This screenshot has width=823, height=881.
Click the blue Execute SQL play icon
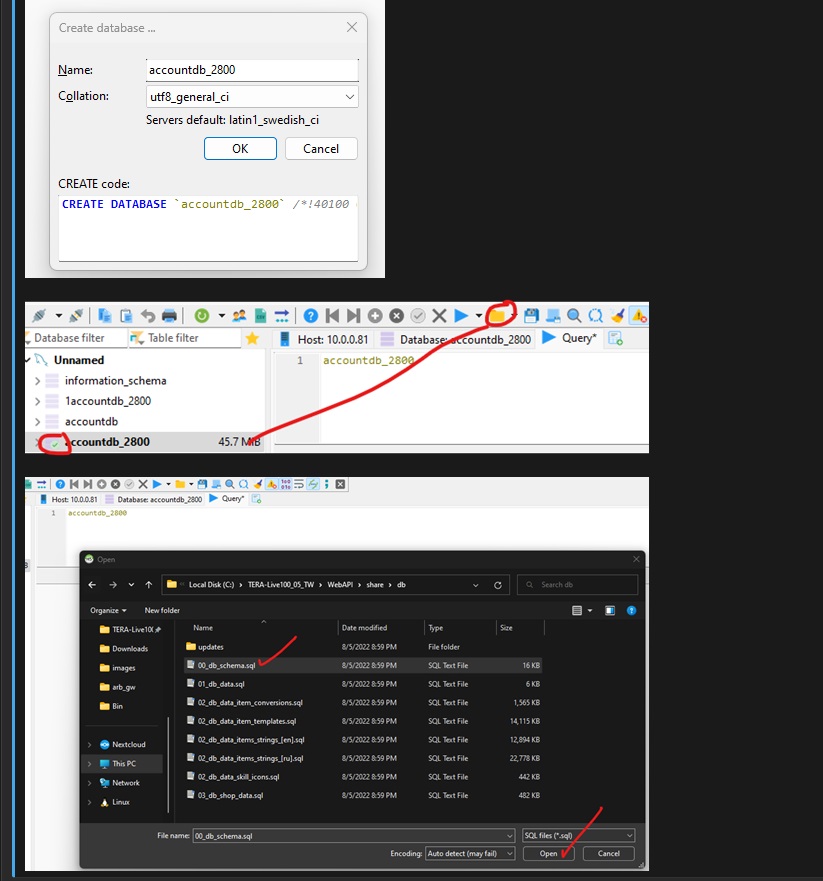tap(461, 315)
